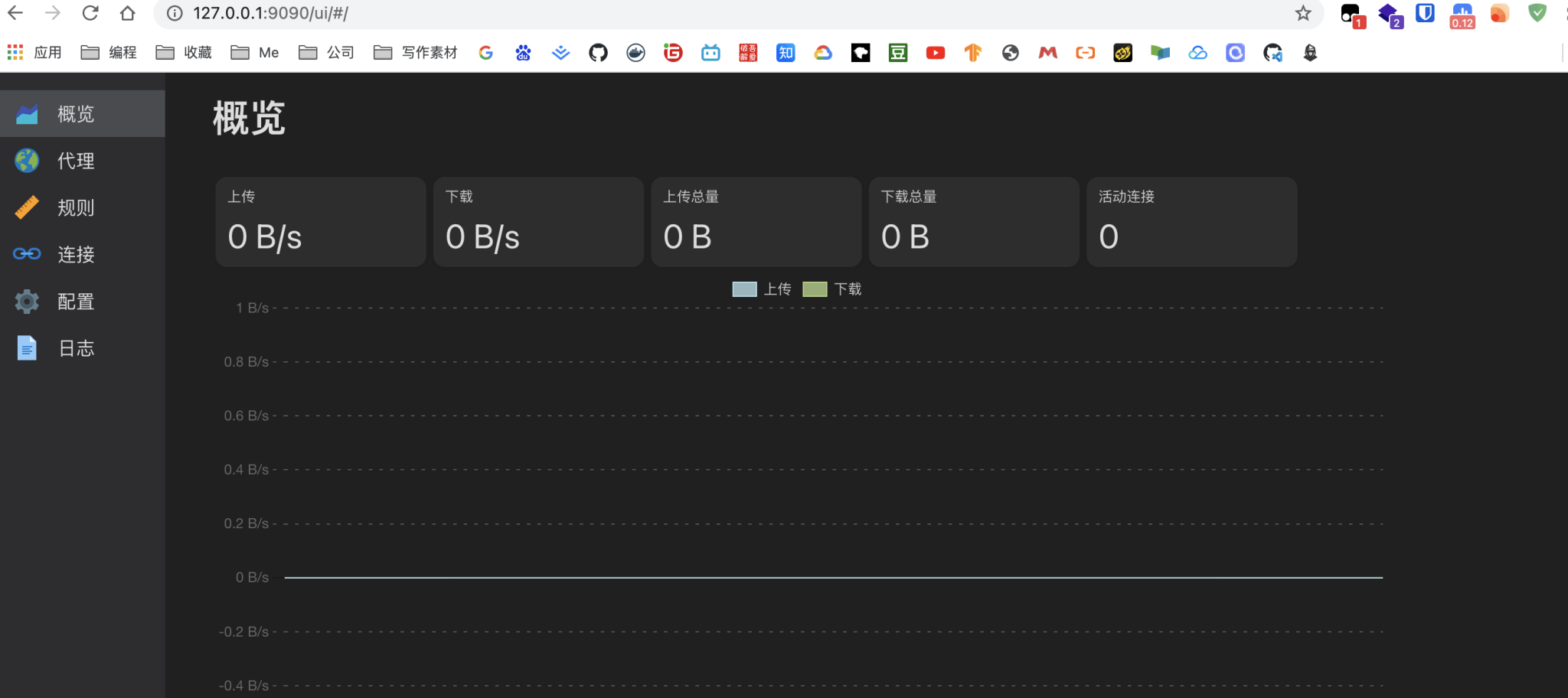The width and height of the screenshot is (1568, 698).
Task: Open GitHub from the bookmarks bar
Action: point(597,52)
